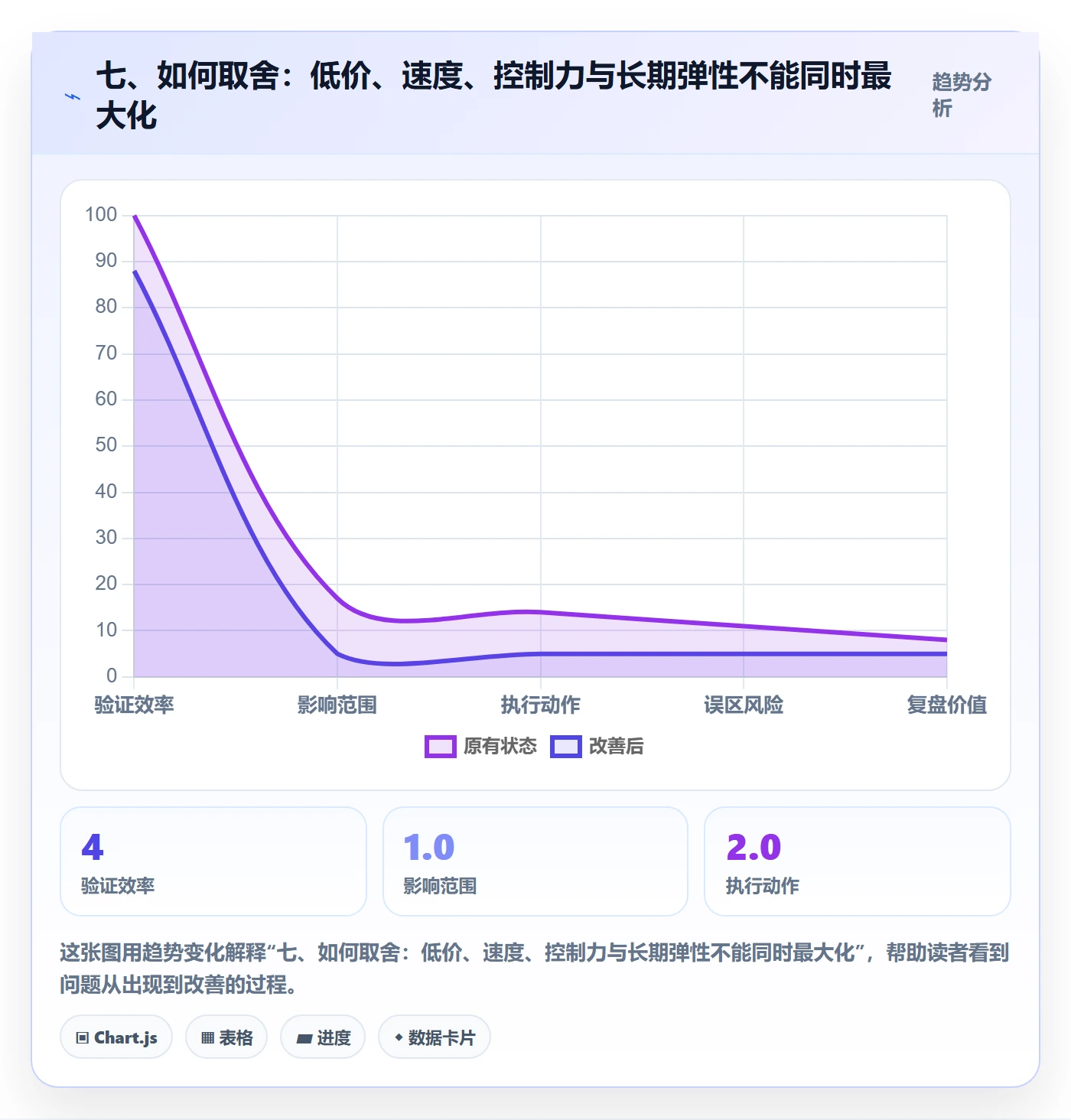Image resolution: width=1071 pixels, height=1120 pixels.
Task: Select the 表格 tag chip
Action: 226,1037
